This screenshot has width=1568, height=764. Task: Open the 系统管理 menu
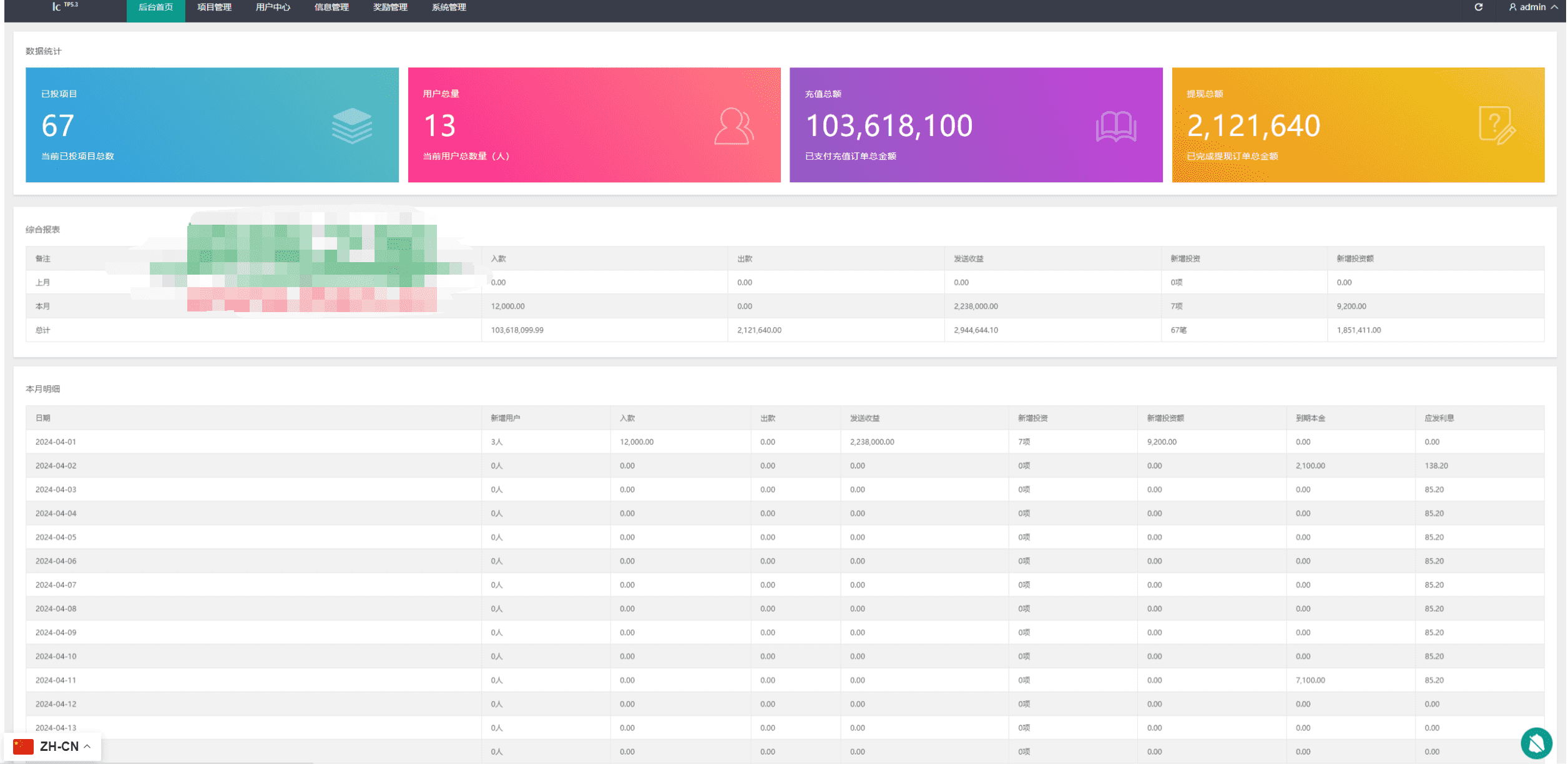pos(449,7)
